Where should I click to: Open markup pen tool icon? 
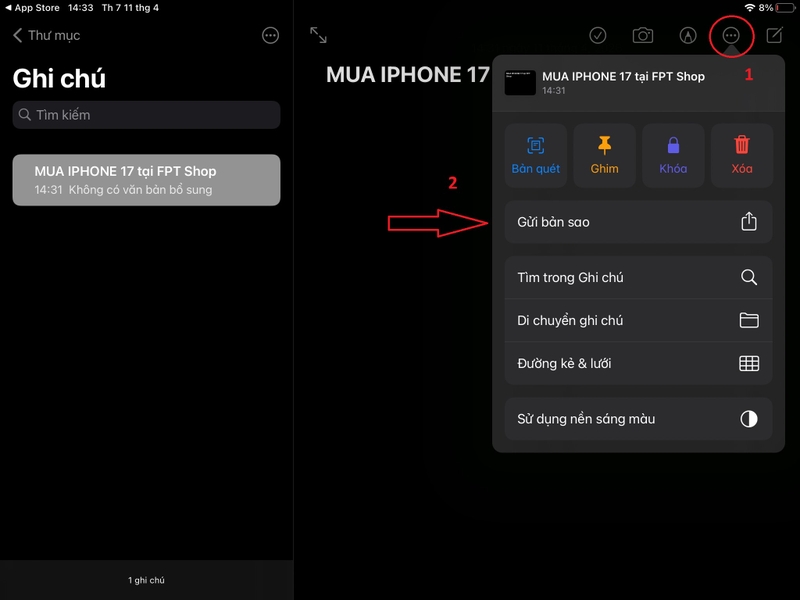(x=688, y=35)
